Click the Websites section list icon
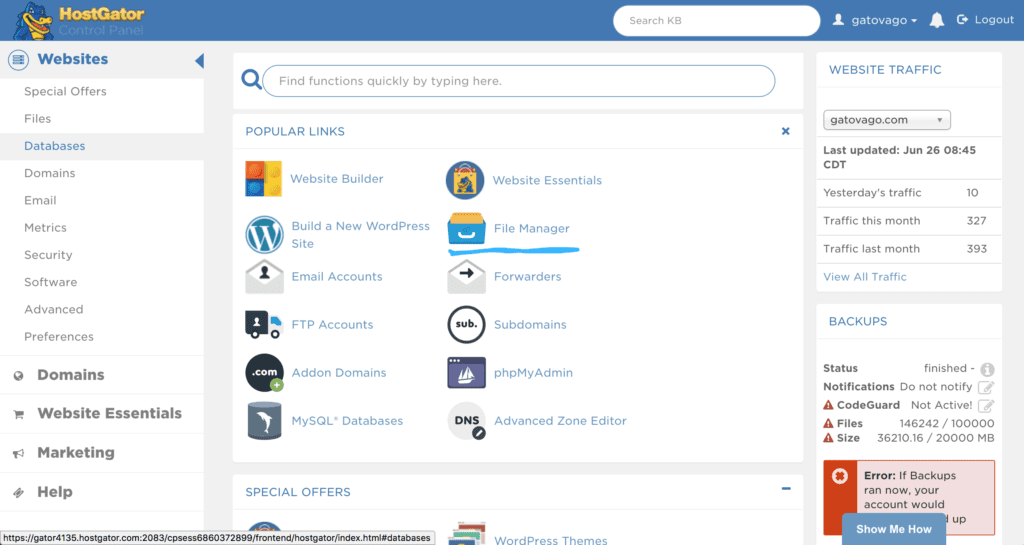 [x=18, y=59]
